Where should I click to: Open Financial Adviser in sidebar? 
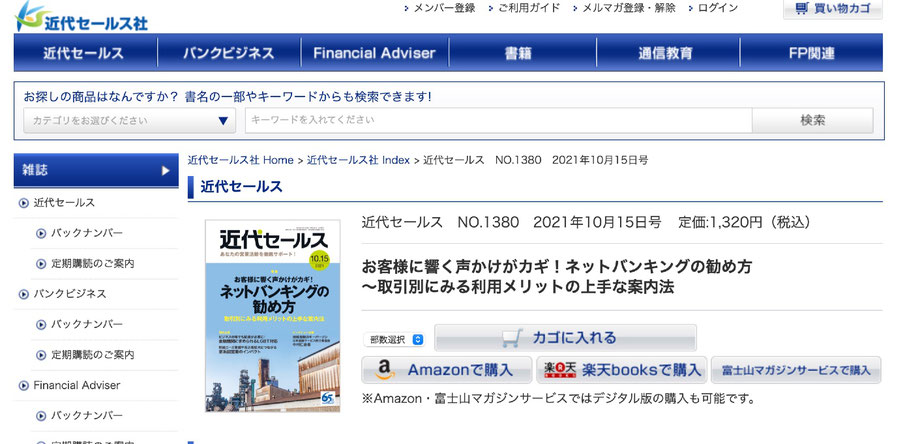pyautogui.click(x=77, y=385)
